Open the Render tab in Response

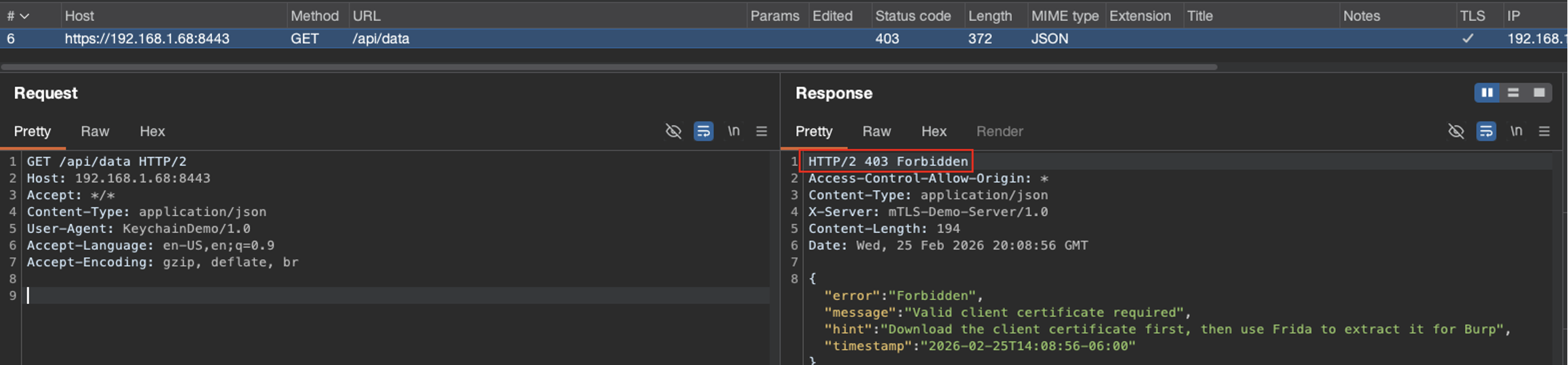tap(999, 131)
